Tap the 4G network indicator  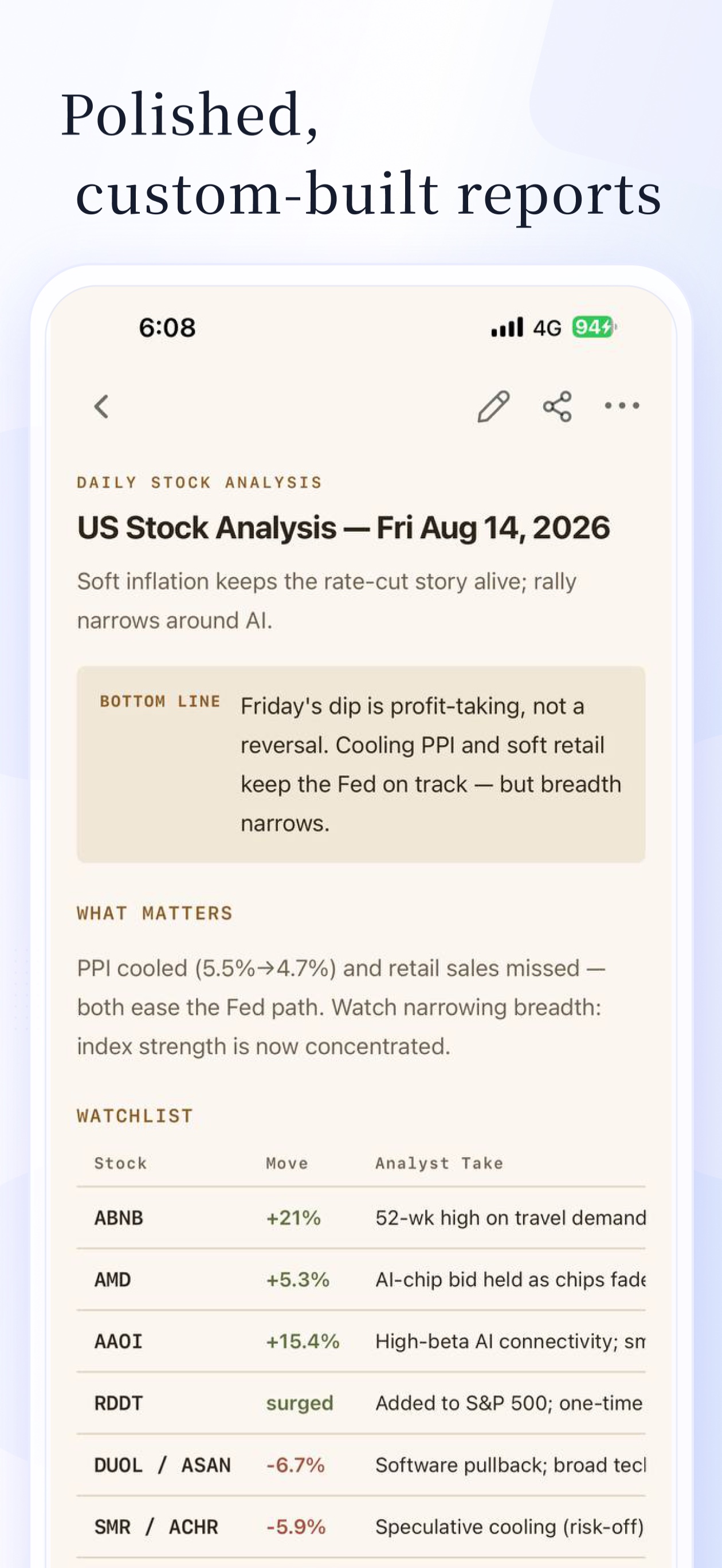[x=547, y=328]
